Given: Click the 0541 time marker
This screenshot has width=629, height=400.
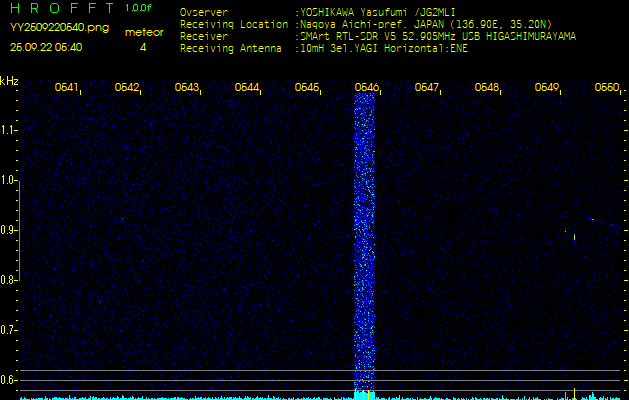Looking at the screenshot, I should point(66,87).
